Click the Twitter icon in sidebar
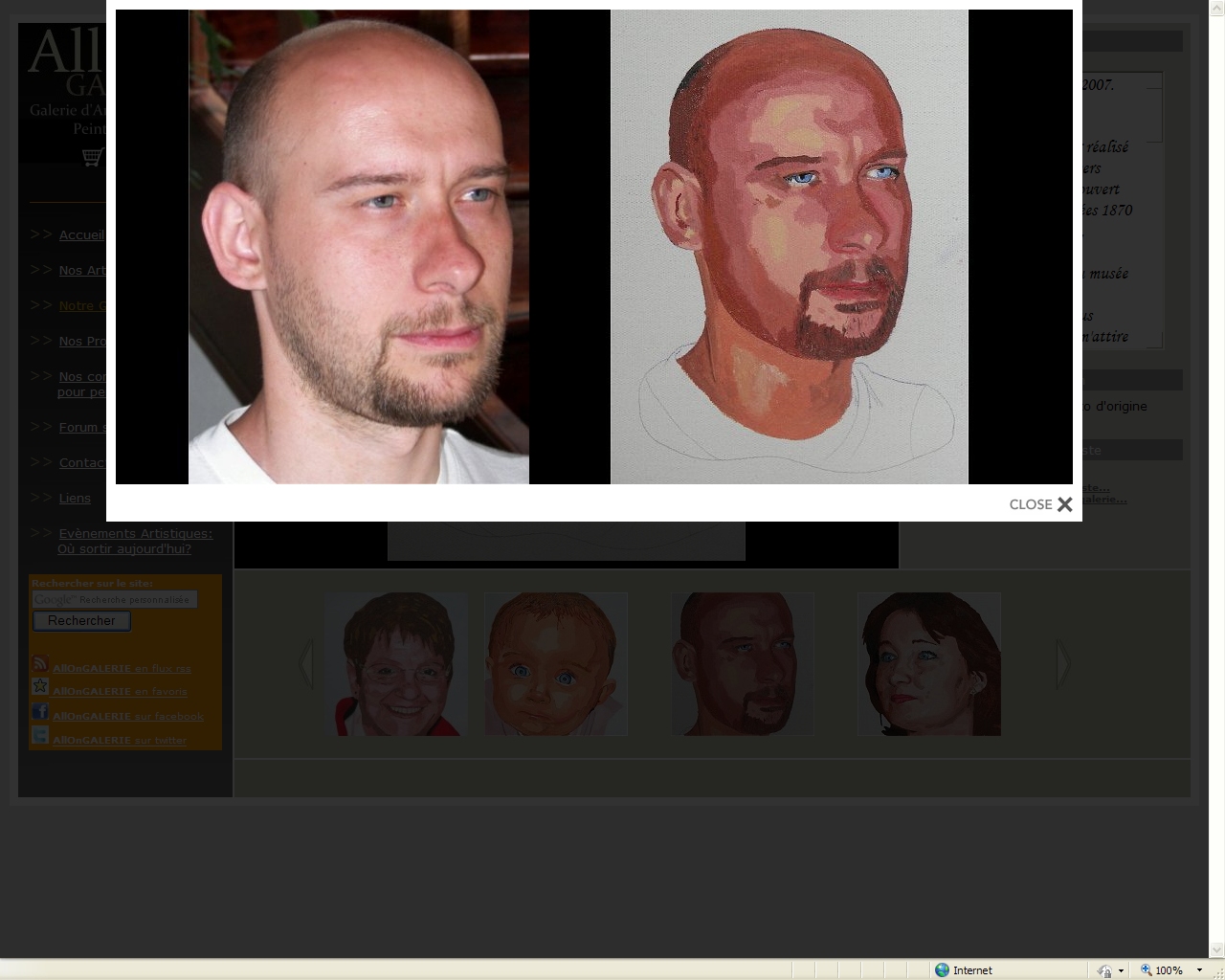Viewport: 1225px width, 980px height. click(x=40, y=735)
